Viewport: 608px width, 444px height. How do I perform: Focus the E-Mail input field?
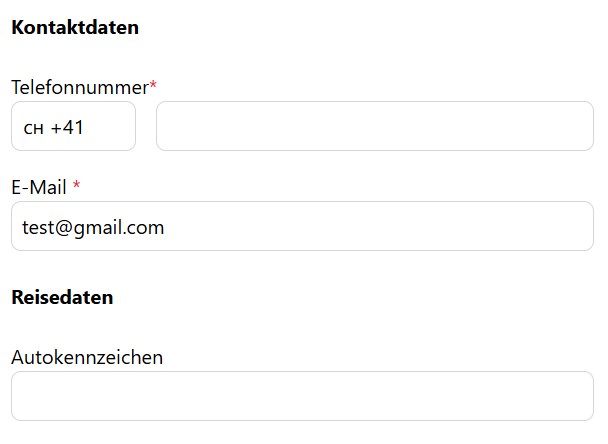(302, 226)
